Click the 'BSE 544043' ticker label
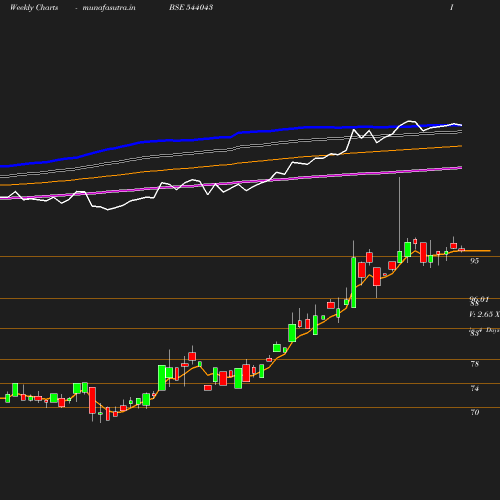 coord(191,7)
